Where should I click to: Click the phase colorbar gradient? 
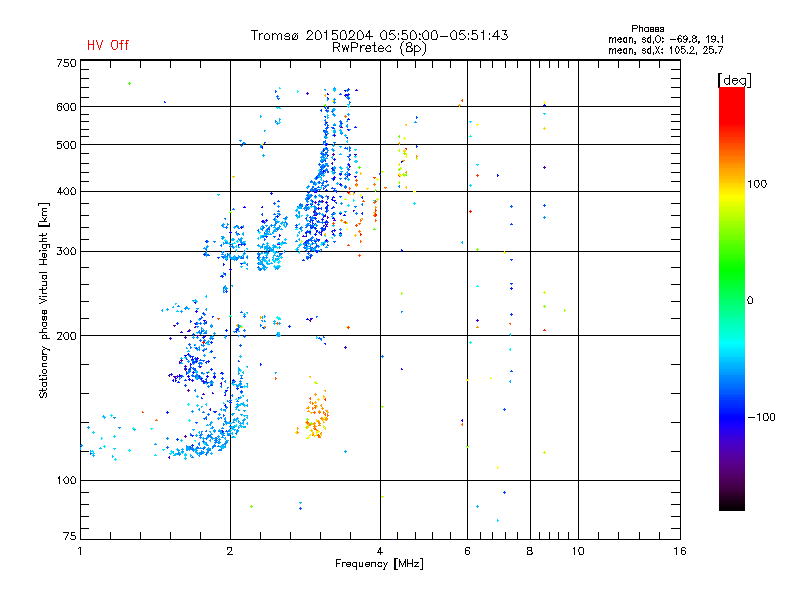point(732,298)
